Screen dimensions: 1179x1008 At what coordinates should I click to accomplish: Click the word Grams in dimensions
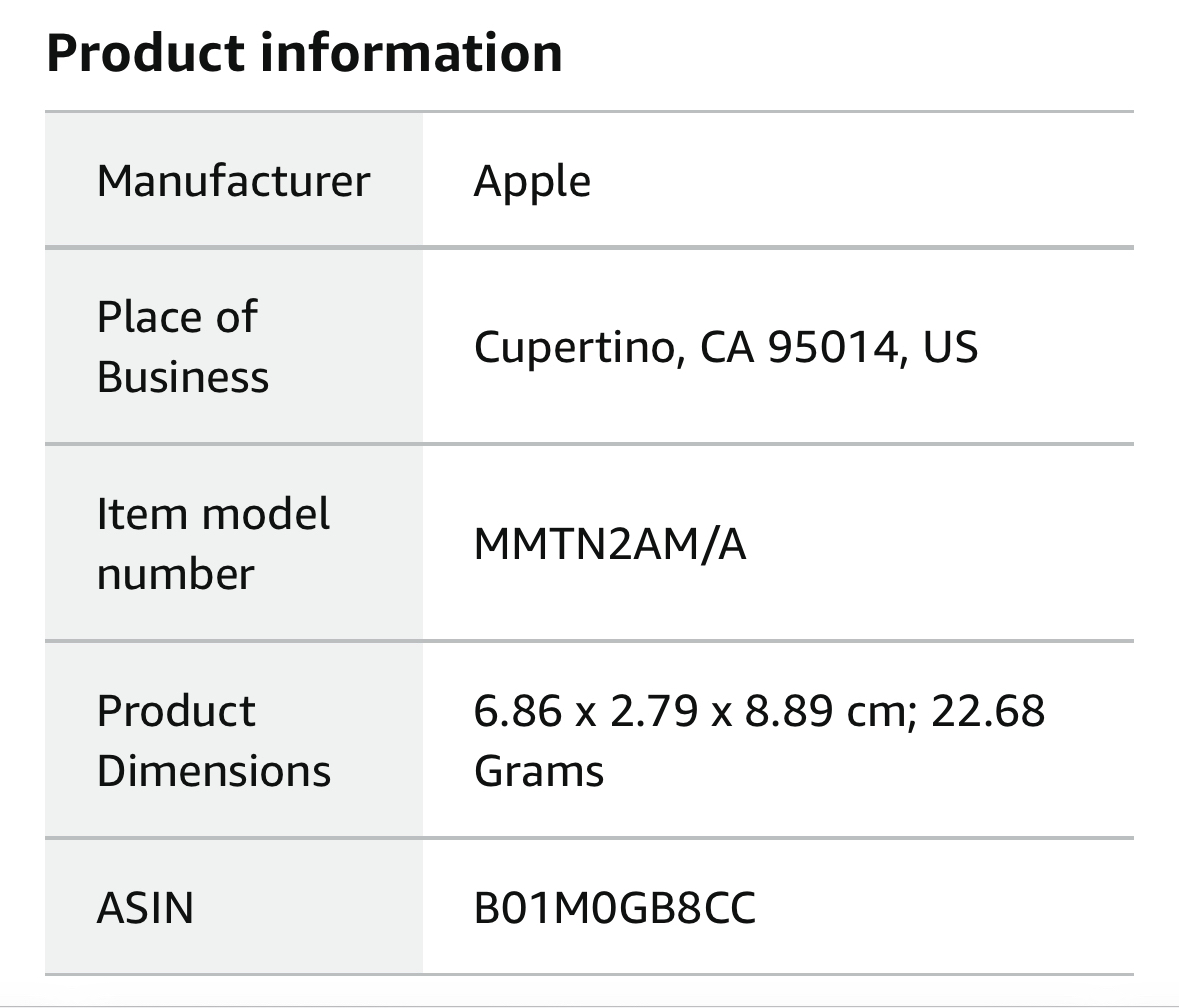538,771
